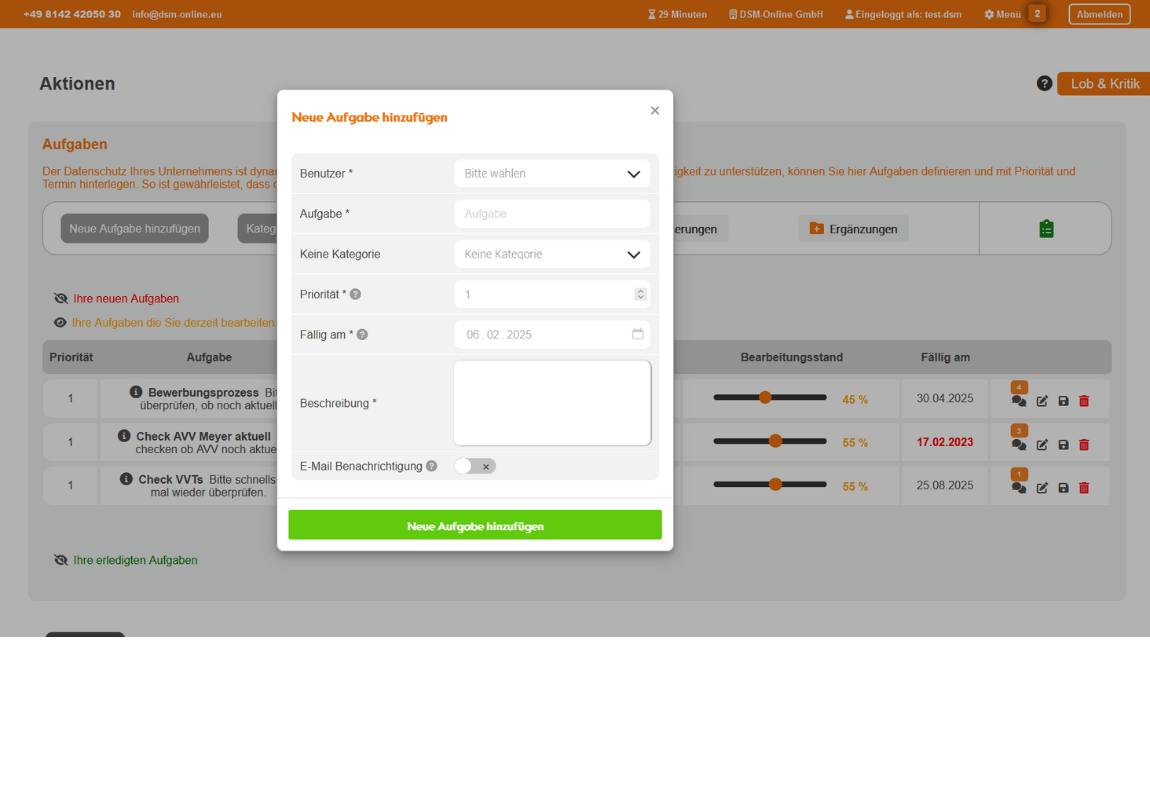Expand the Keine Kategorie dropdown

pos(551,255)
